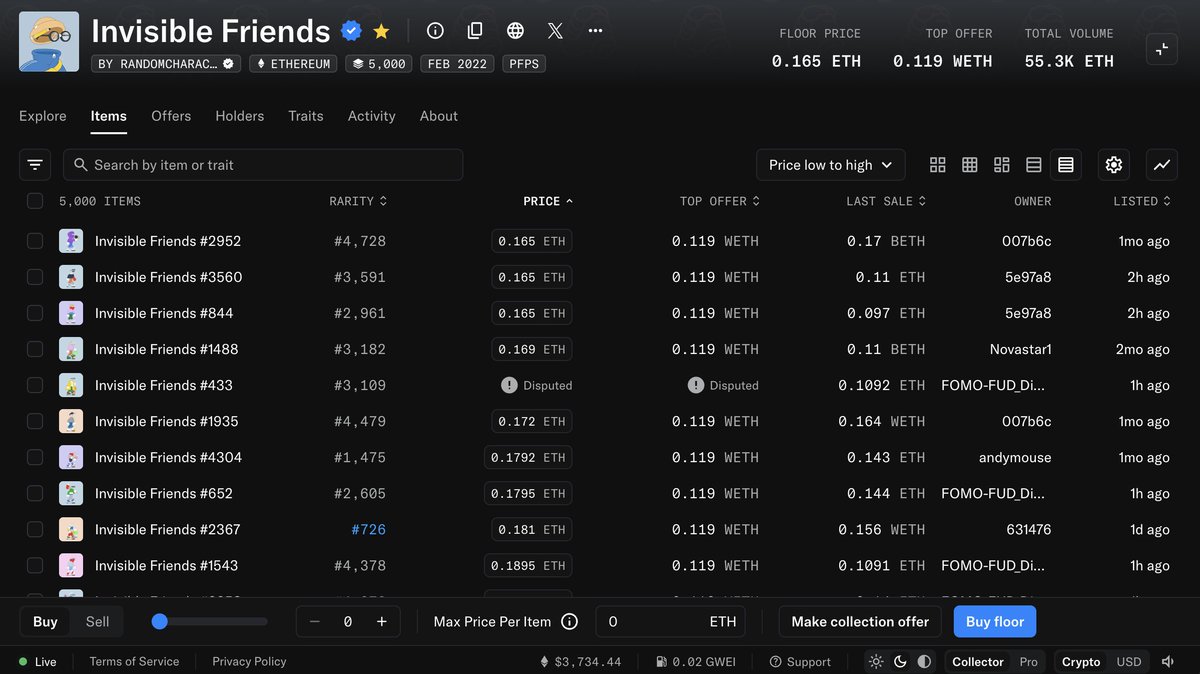Open owner andymouse profile link

pyautogui.click(x=1015, y=457)
